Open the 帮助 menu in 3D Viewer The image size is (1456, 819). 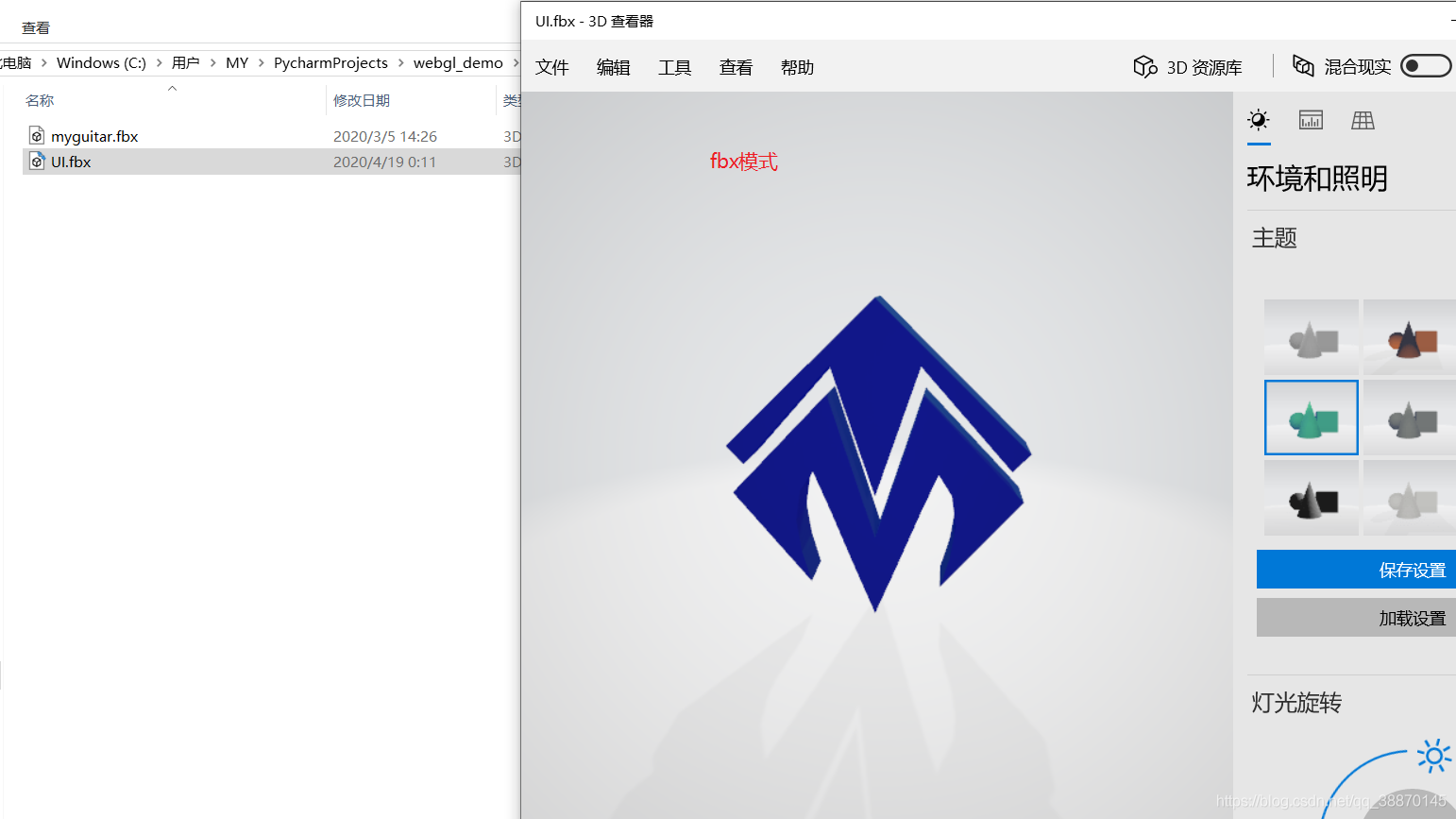tap(798, 67)
